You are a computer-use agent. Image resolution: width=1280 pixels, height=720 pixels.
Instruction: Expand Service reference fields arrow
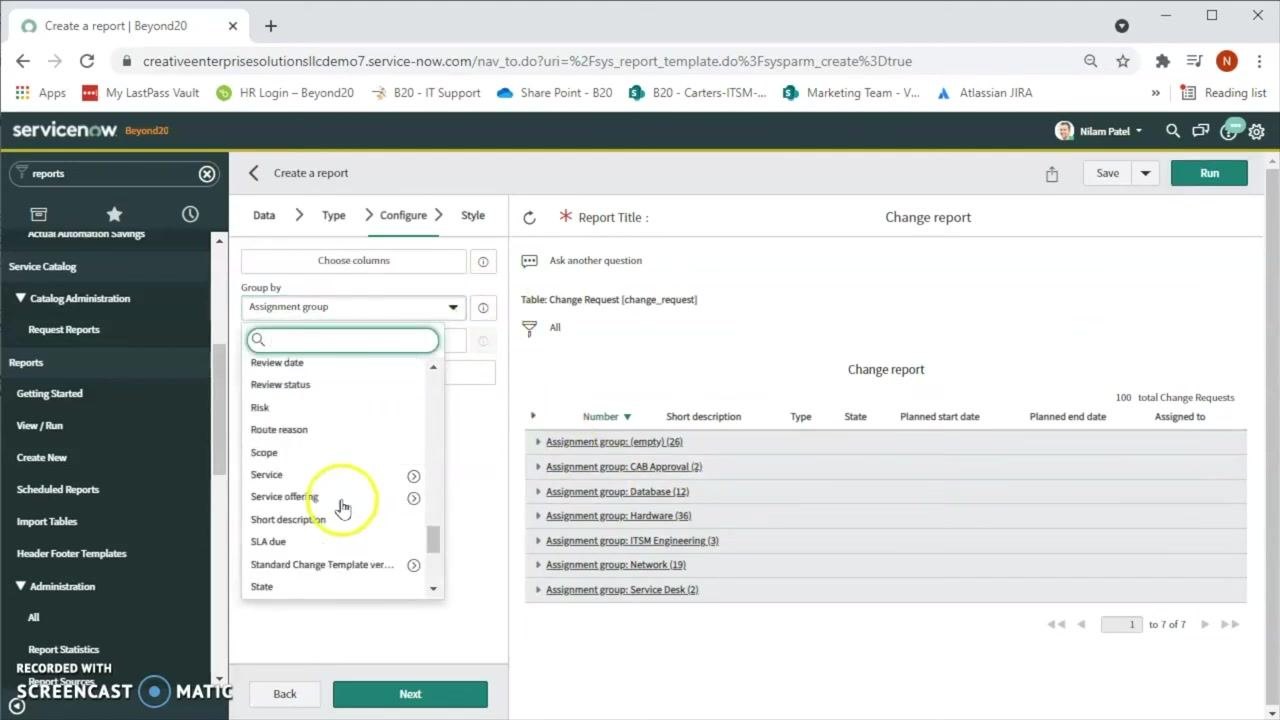pyautogui.click(x=413, y=476)
